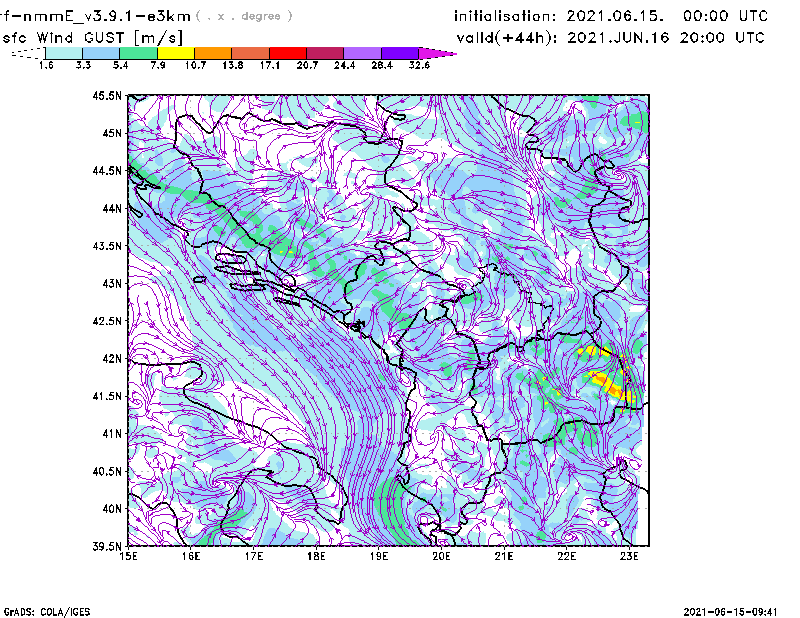Click the model name 'nmmE_v3.9.1-e3km' text

tap(106, 16)
